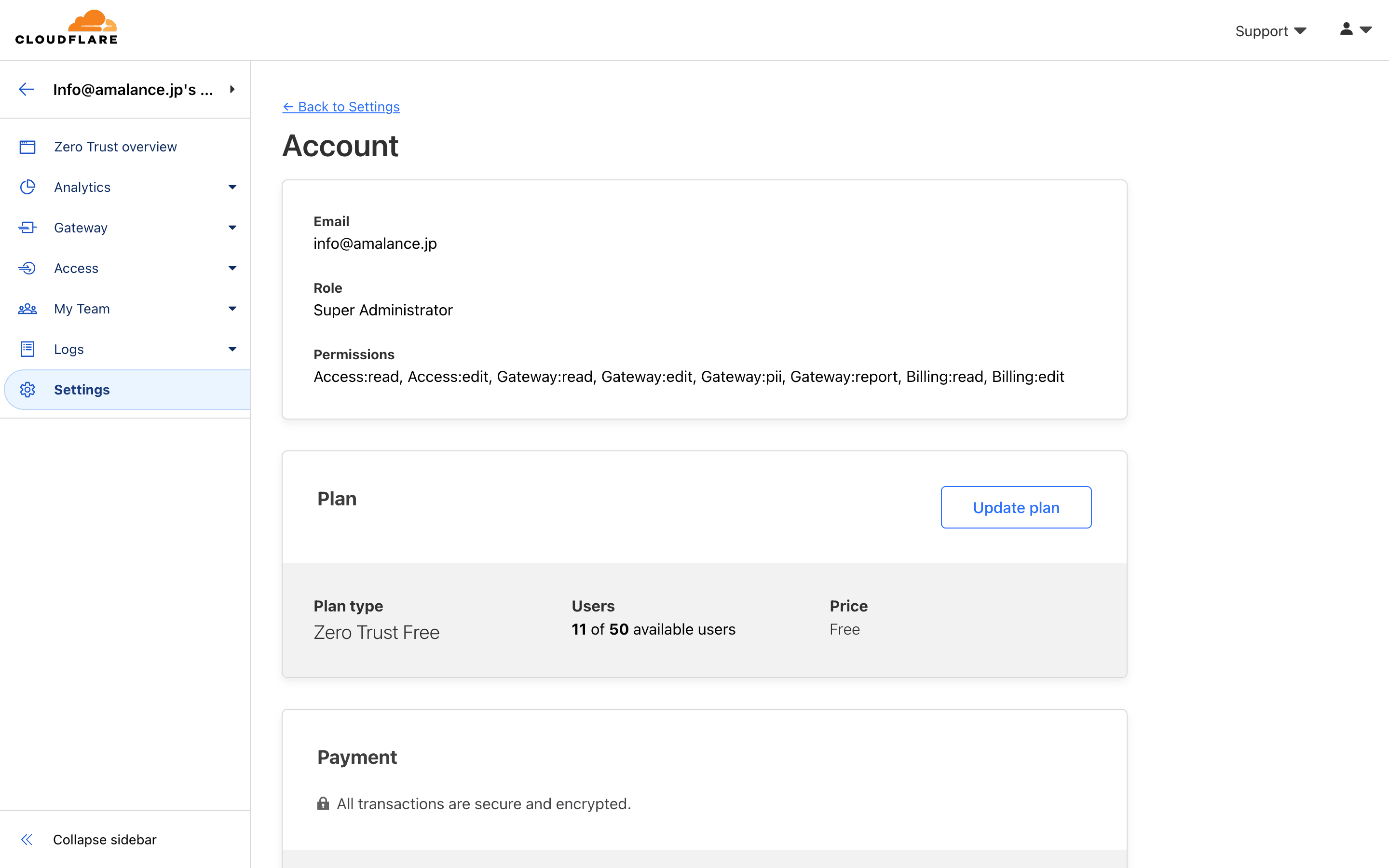Click the back arrow beside account name

[27, 89]
